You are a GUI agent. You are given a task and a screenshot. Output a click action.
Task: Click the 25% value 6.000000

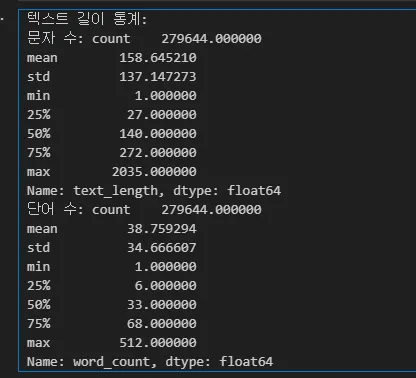[166, 286]
